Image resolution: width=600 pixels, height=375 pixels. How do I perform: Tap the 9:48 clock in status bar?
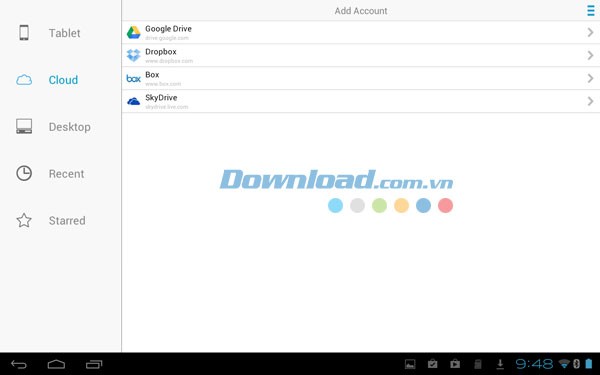click(534, 364)
